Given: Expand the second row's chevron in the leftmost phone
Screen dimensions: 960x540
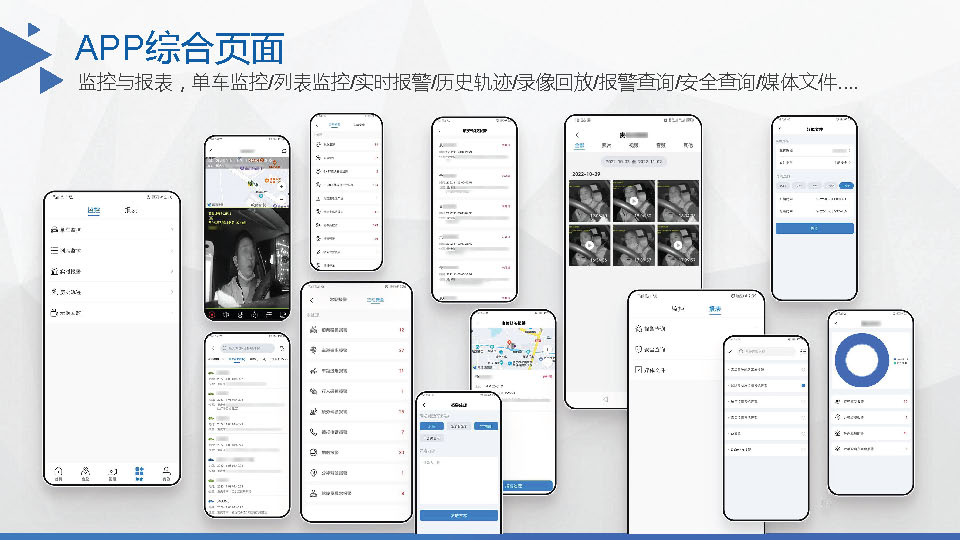Looking at the screenshot, I should coord(172,250).
